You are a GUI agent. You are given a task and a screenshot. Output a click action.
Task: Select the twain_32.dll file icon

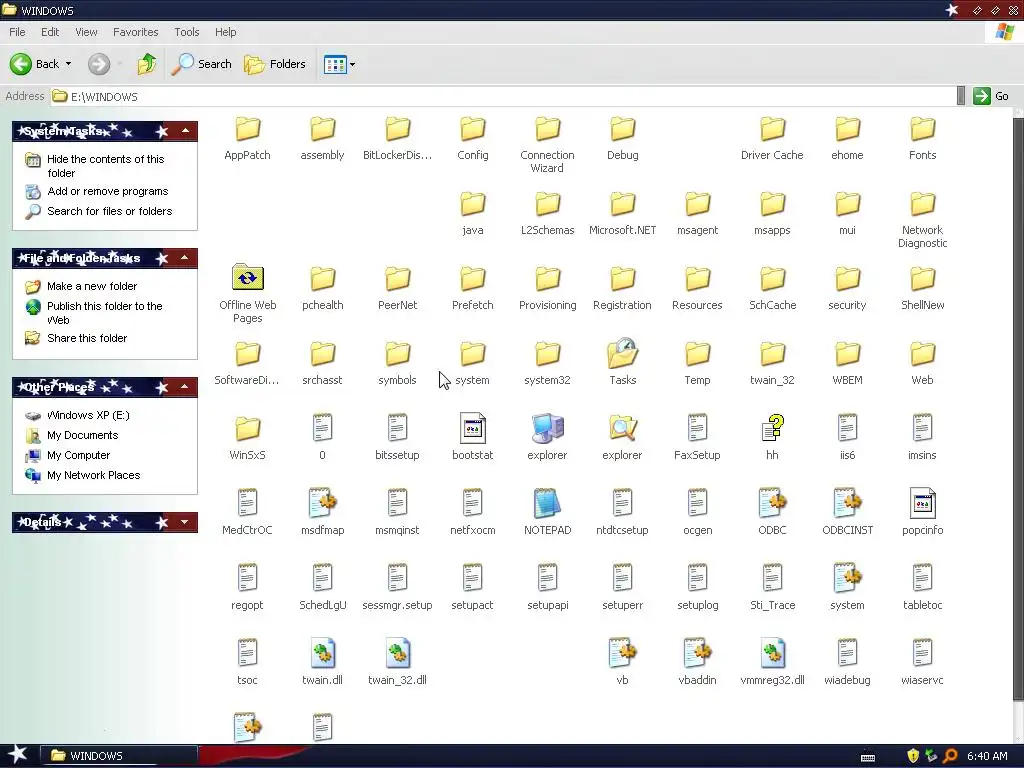[x=397, y=654]
